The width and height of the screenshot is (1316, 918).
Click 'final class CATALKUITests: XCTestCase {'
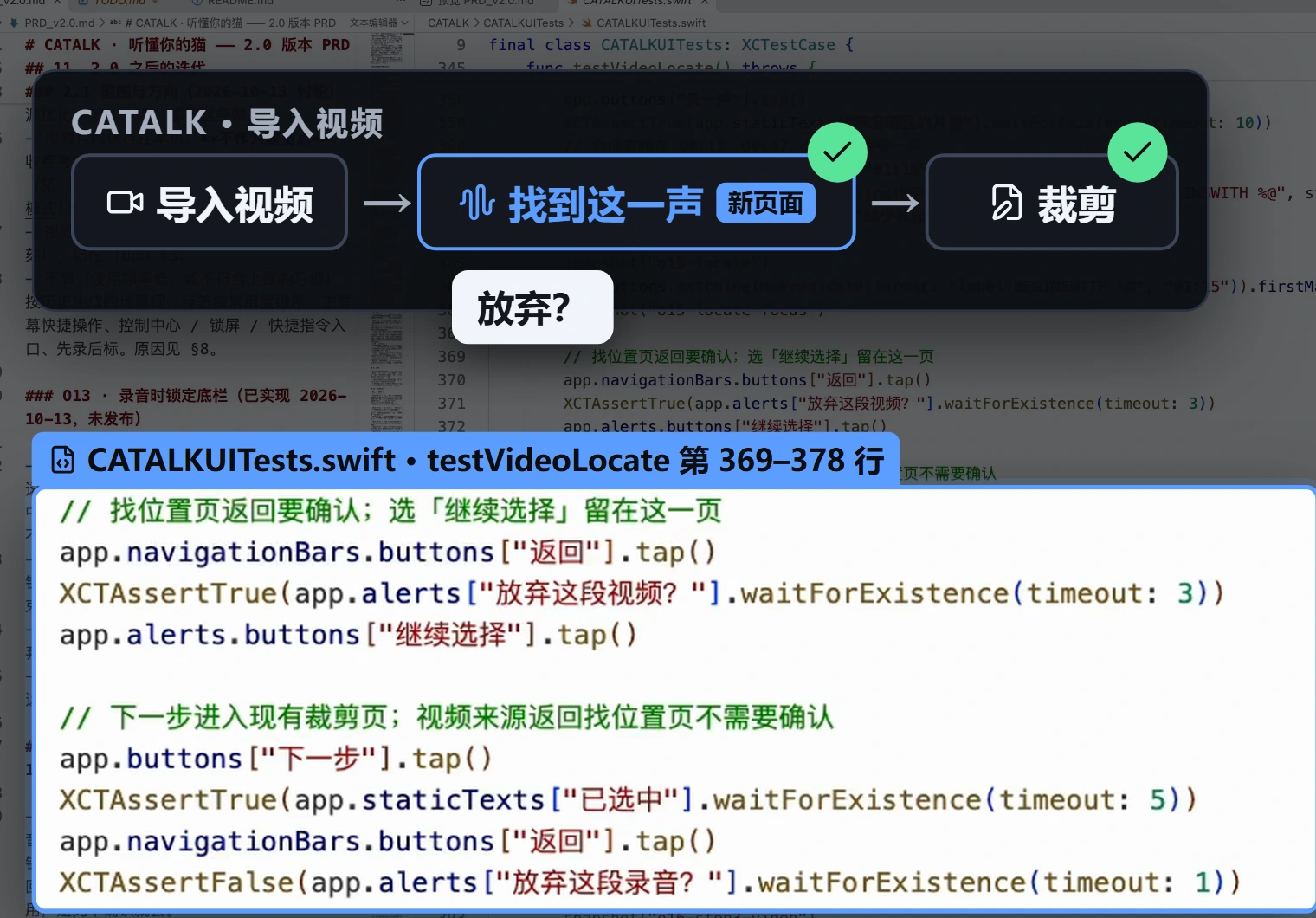pos(671,45)
